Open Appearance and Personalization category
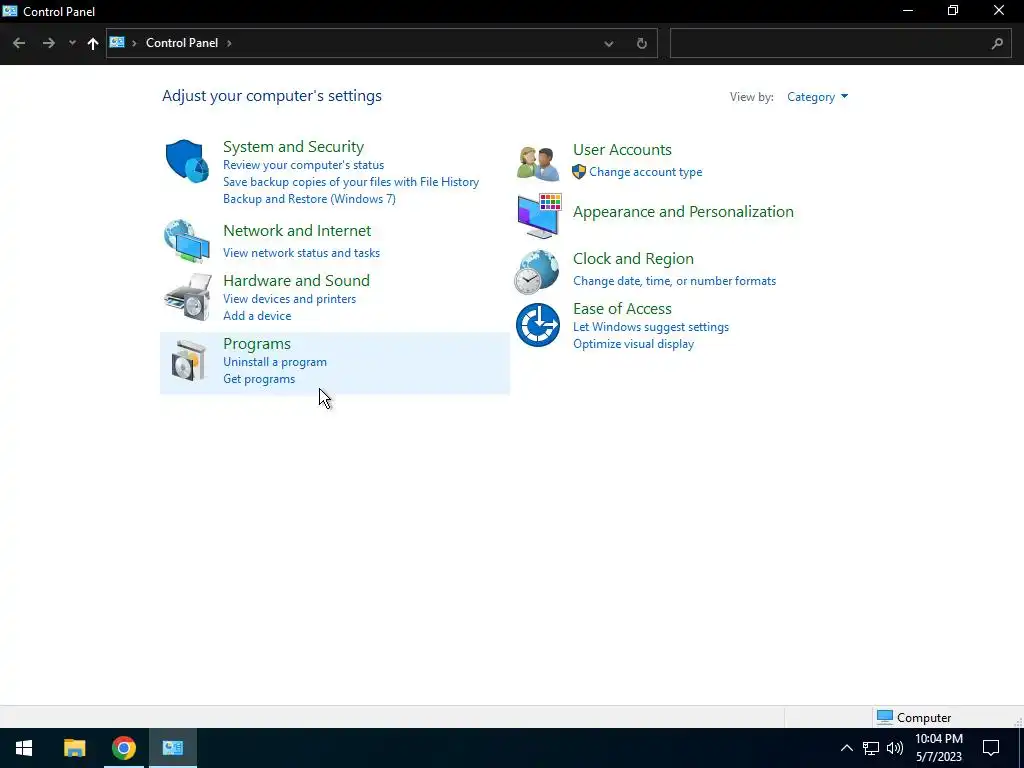Screen dimensions: 1024x768 (683, 212)
